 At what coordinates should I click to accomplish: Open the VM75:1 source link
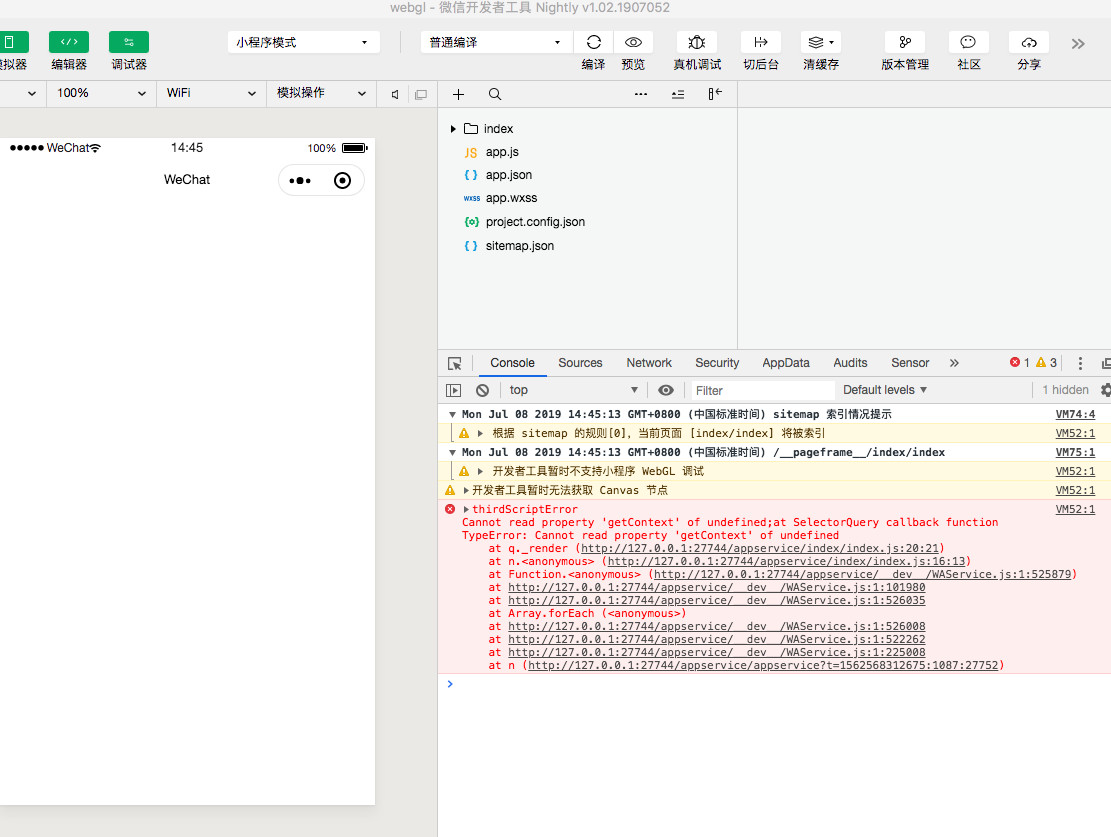click(1075, 452)
